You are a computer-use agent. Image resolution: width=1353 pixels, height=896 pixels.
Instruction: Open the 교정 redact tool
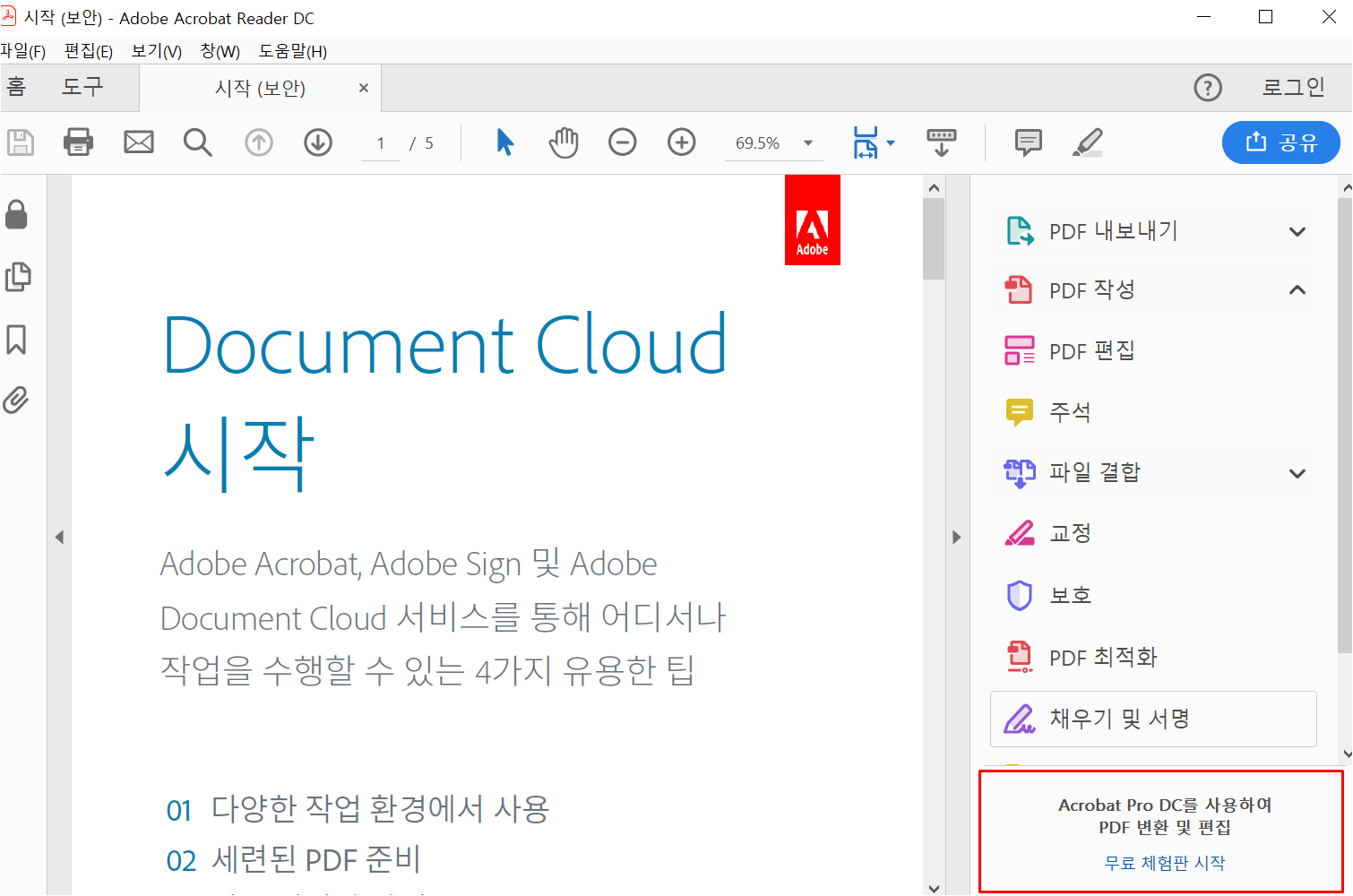(1048, 534)
